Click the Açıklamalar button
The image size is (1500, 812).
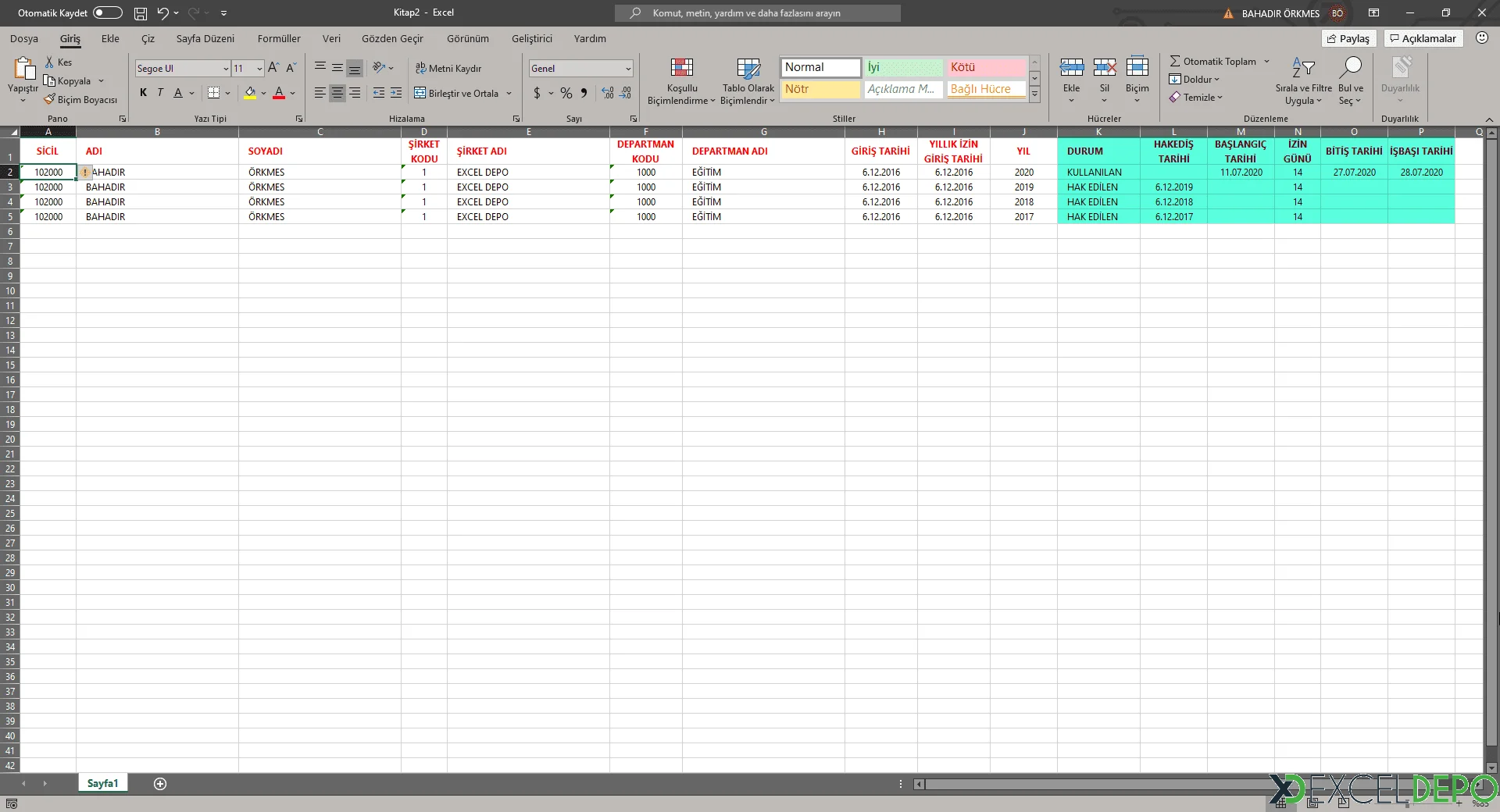coord(1423,38)
